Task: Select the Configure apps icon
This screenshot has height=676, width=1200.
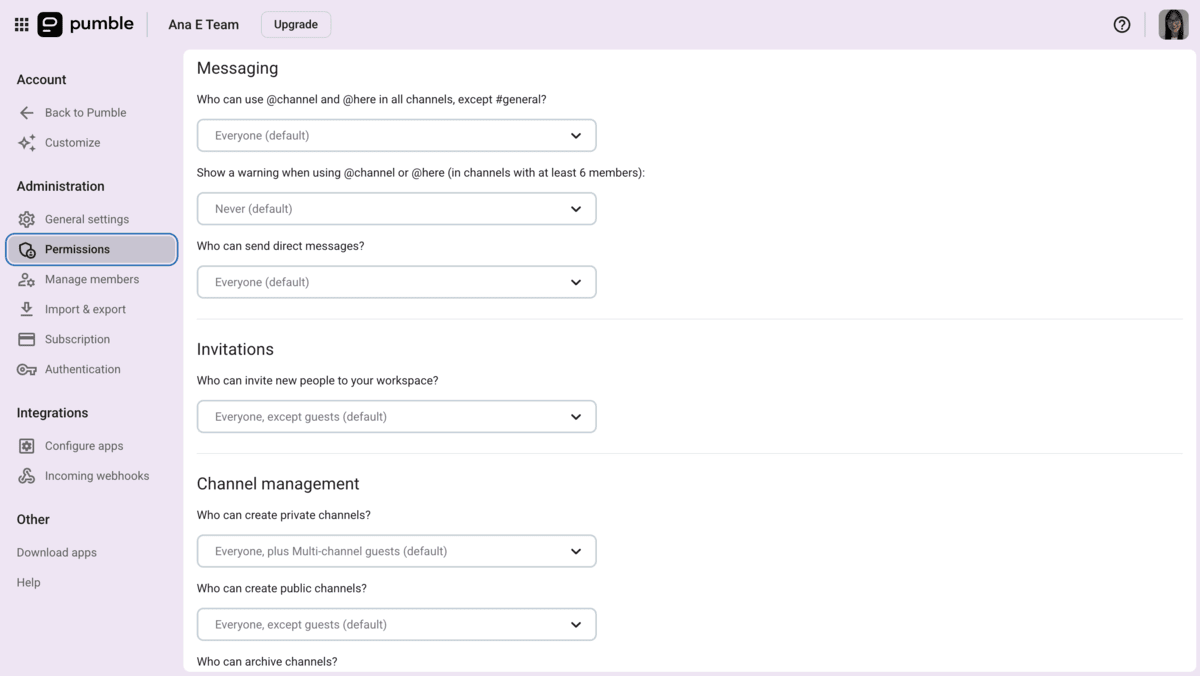Action: point(26,445)
